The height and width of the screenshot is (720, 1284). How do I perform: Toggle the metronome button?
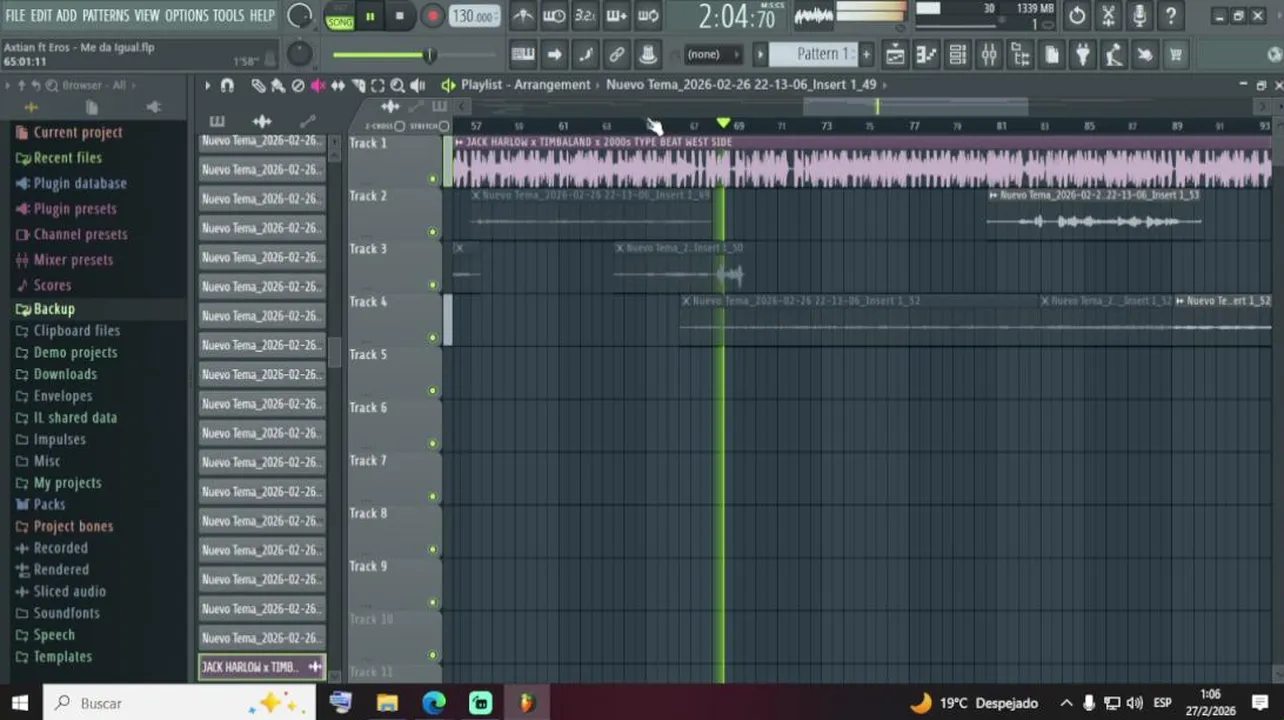[522, 16]
